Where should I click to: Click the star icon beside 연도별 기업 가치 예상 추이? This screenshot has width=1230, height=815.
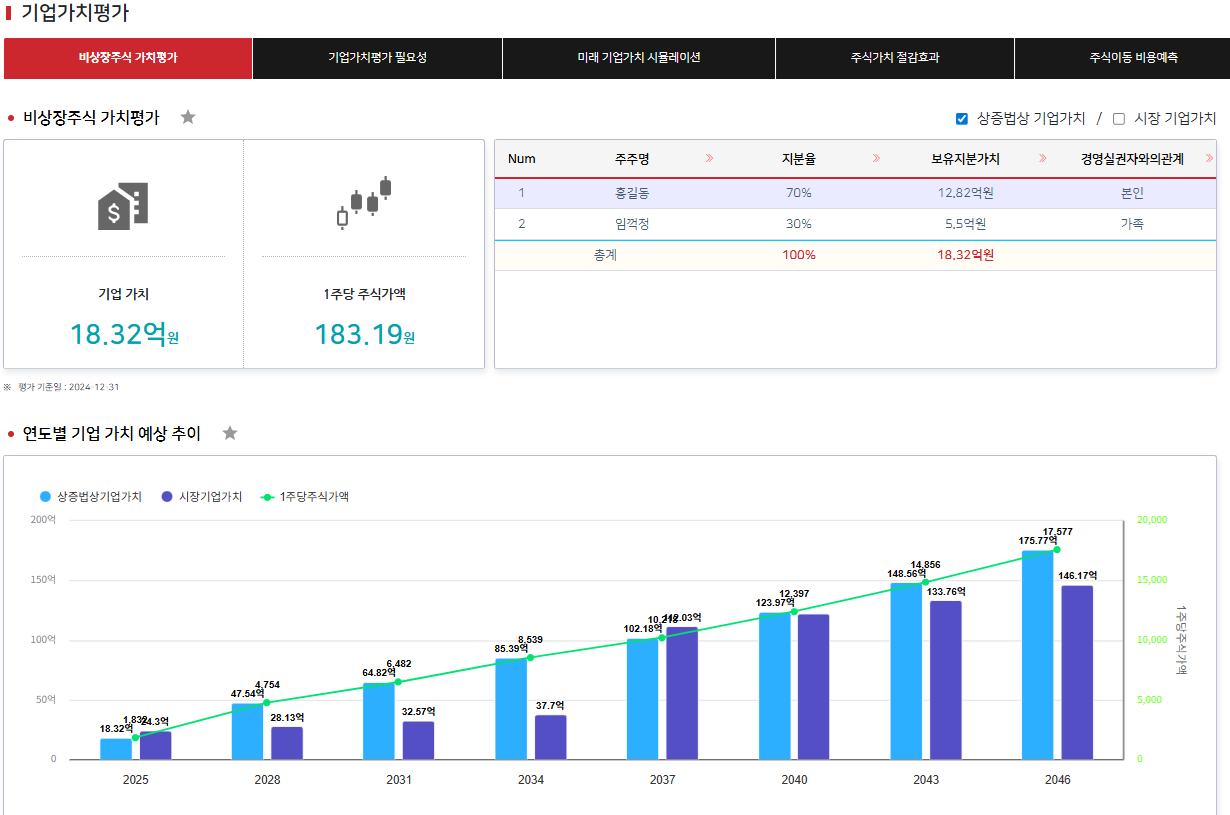click(230, 433)
